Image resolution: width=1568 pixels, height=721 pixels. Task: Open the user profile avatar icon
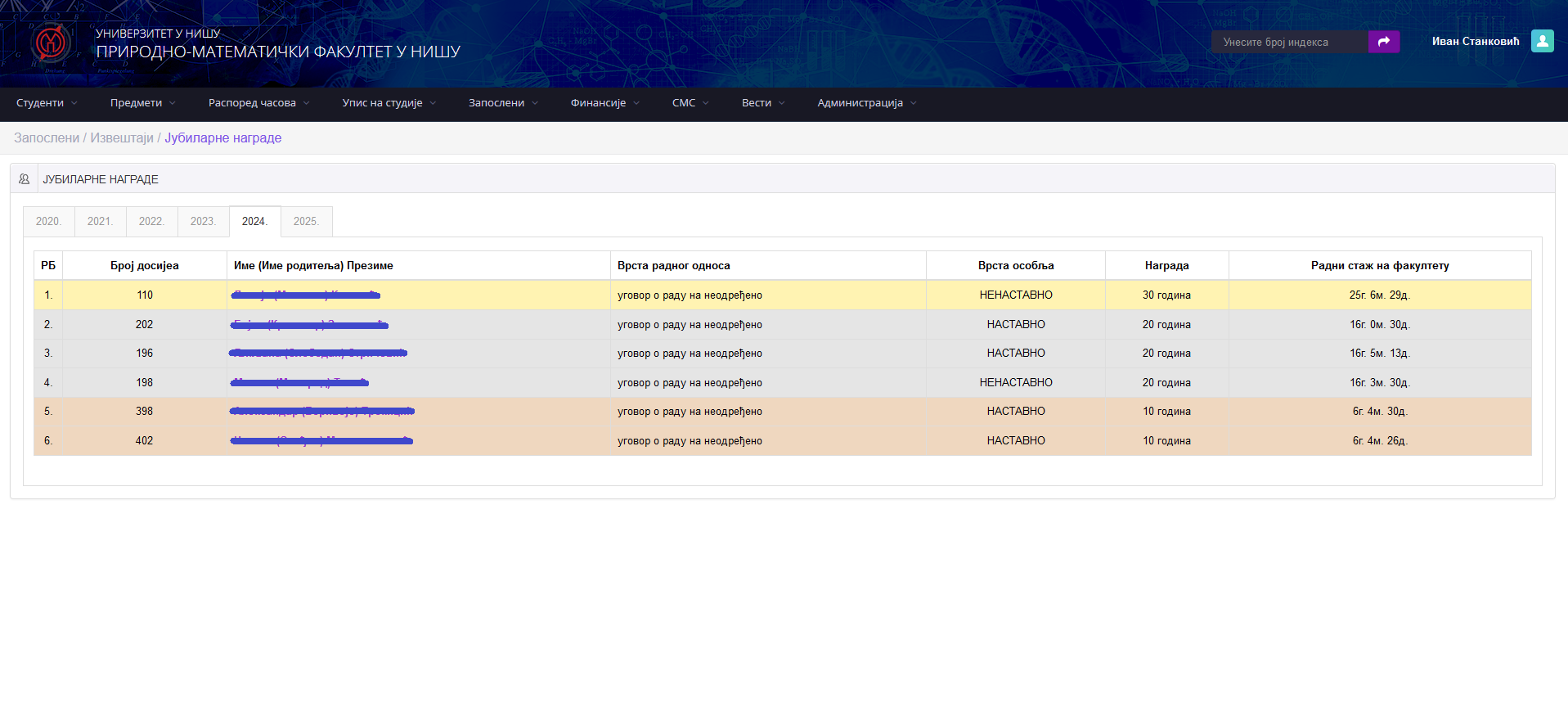(1542, 42)
